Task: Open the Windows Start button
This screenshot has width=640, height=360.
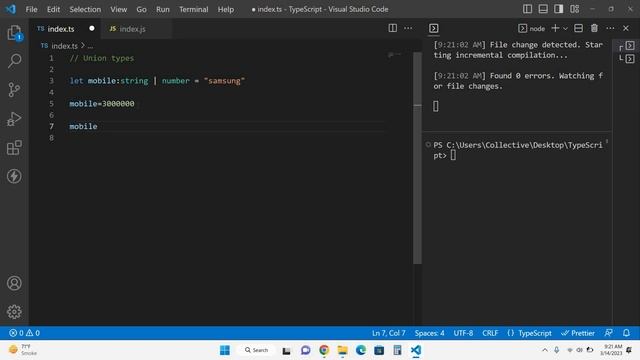Action: tap(225, 350)
